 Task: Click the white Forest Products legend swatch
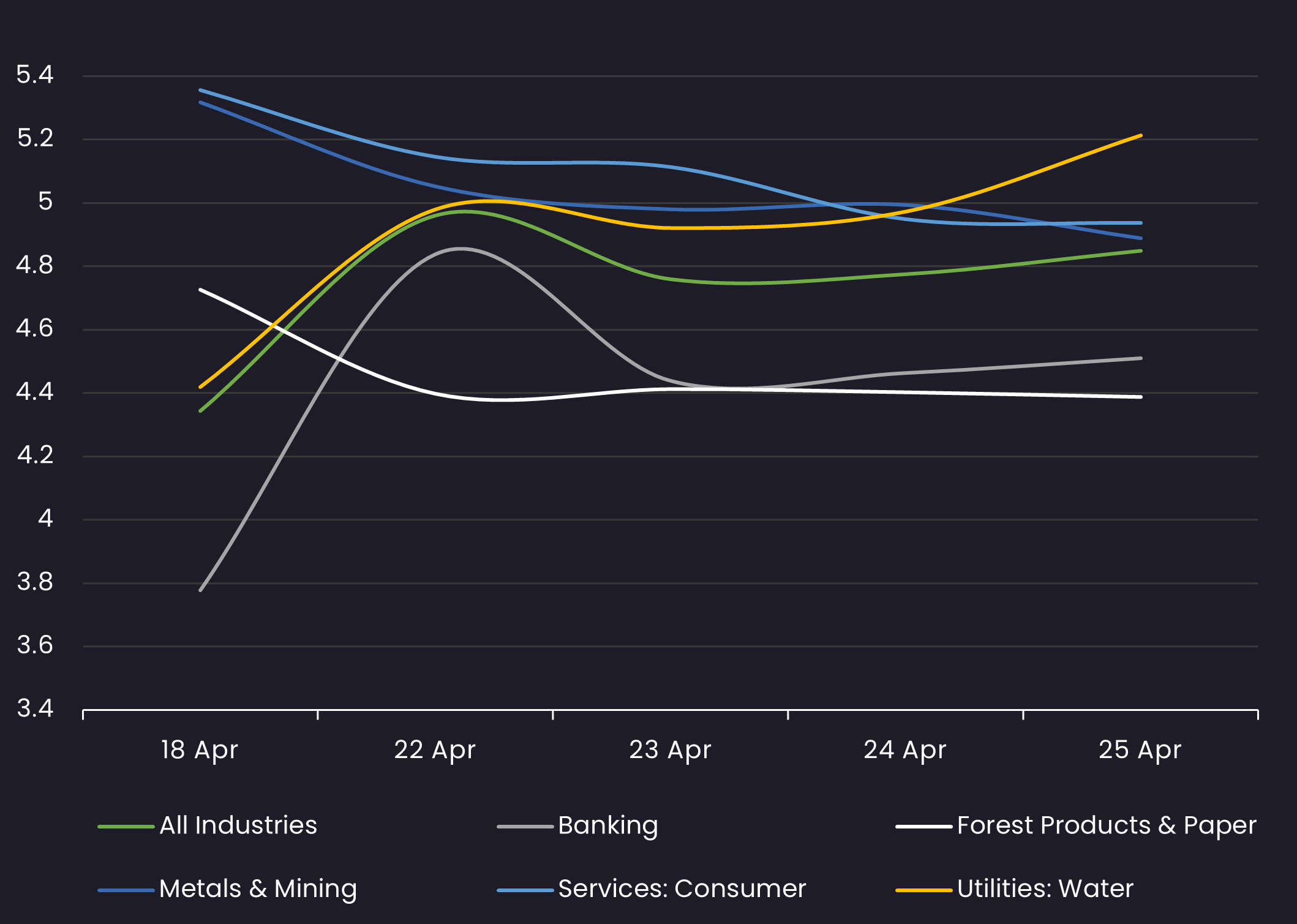click(x=923, y=827)
